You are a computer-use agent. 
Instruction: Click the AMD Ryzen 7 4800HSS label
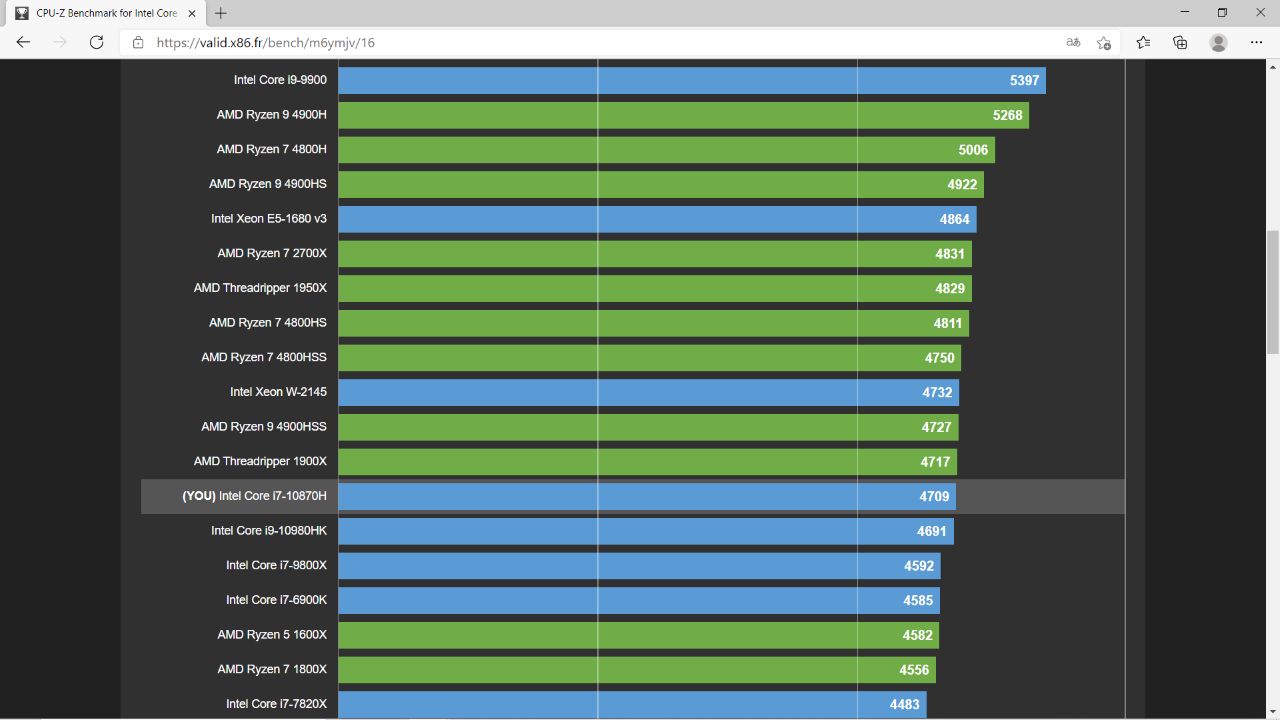tap(264, 357)
